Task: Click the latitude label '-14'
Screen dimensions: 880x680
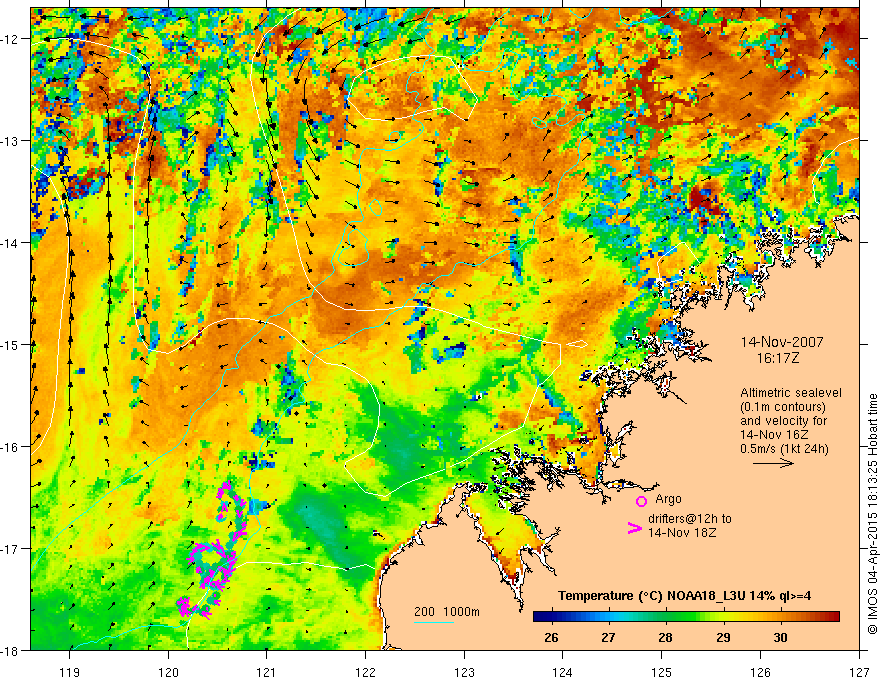Action: 12,243
